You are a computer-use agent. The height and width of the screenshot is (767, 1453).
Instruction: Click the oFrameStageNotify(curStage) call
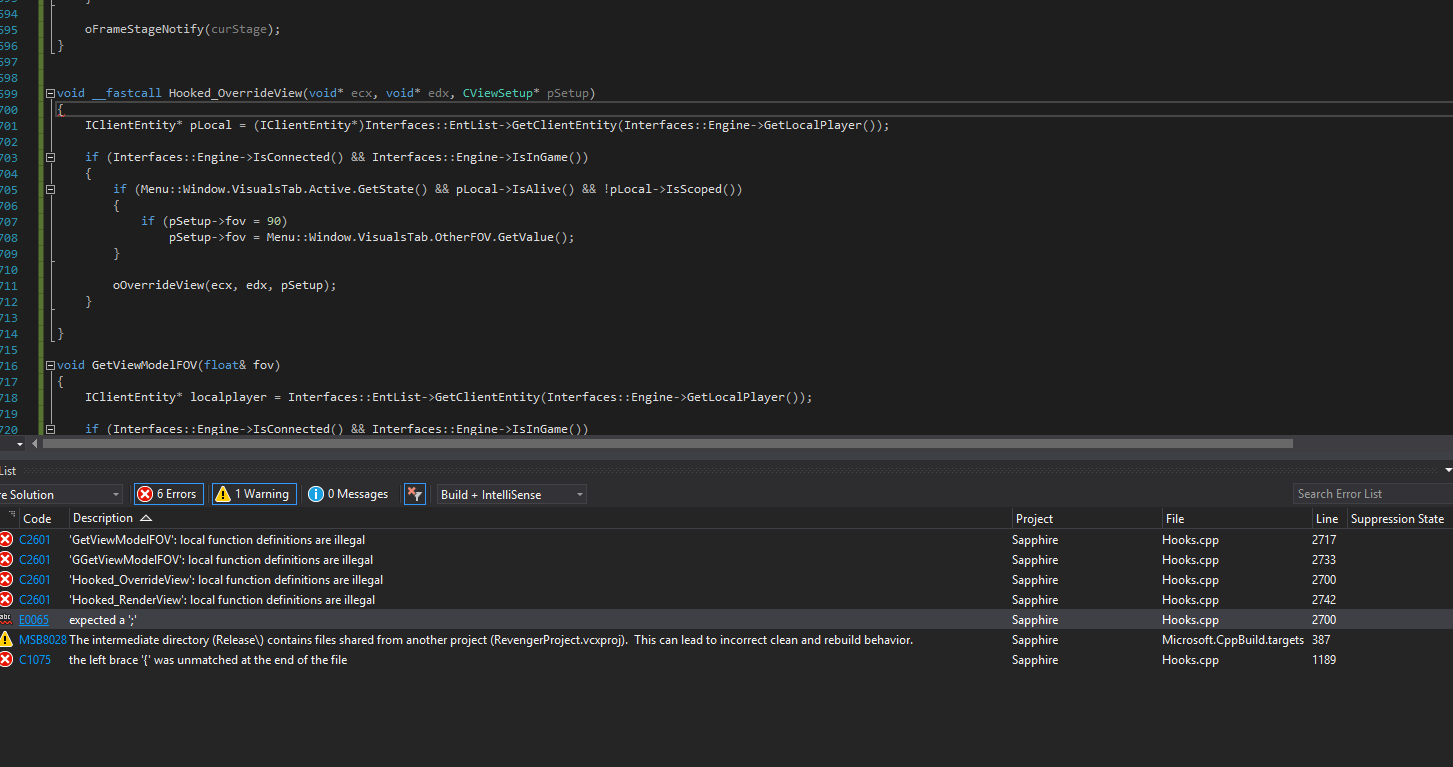tap(182, 29)
